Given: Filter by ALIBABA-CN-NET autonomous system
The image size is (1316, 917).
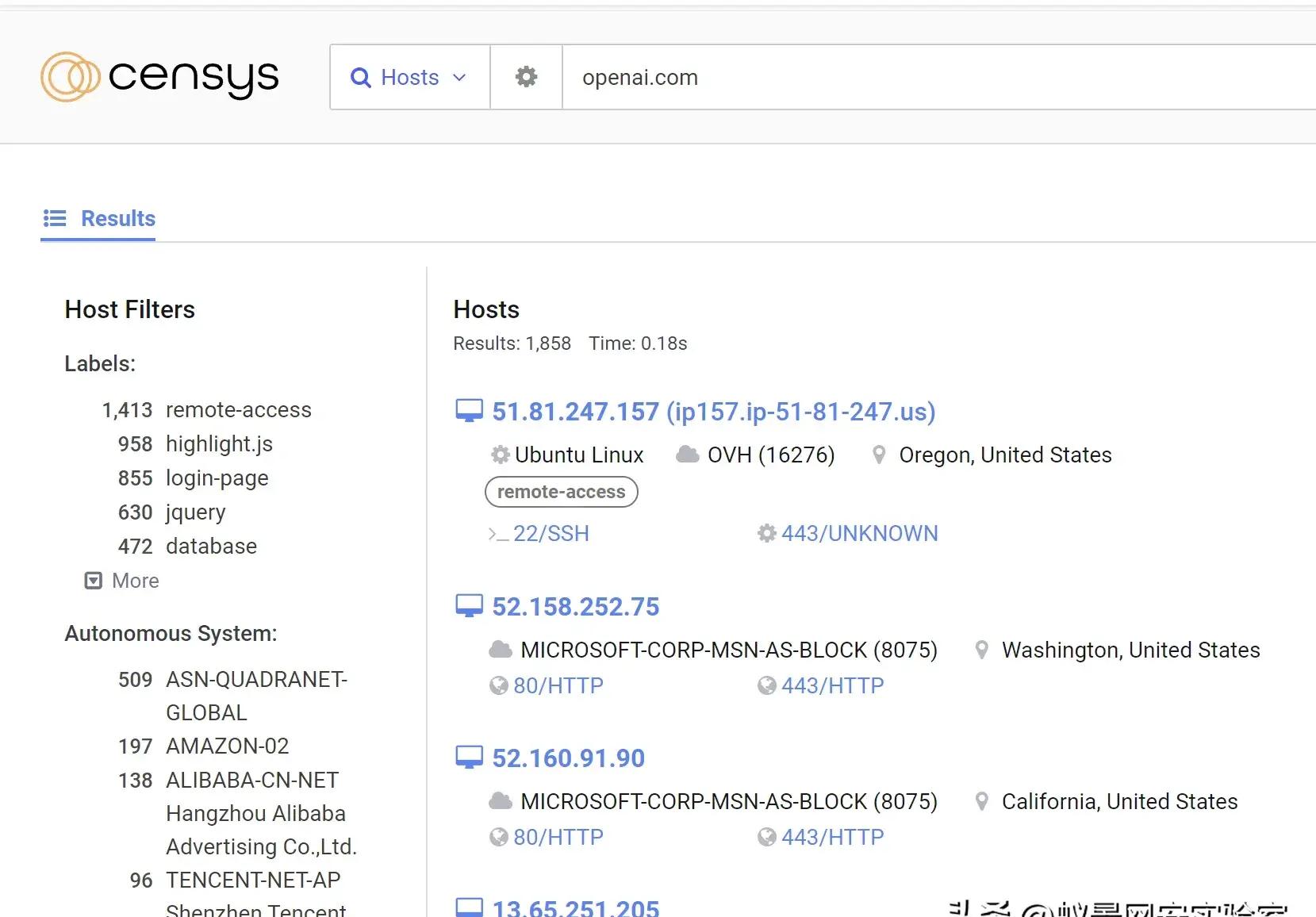Looking at the screenshot, I should tap(261, 813).
